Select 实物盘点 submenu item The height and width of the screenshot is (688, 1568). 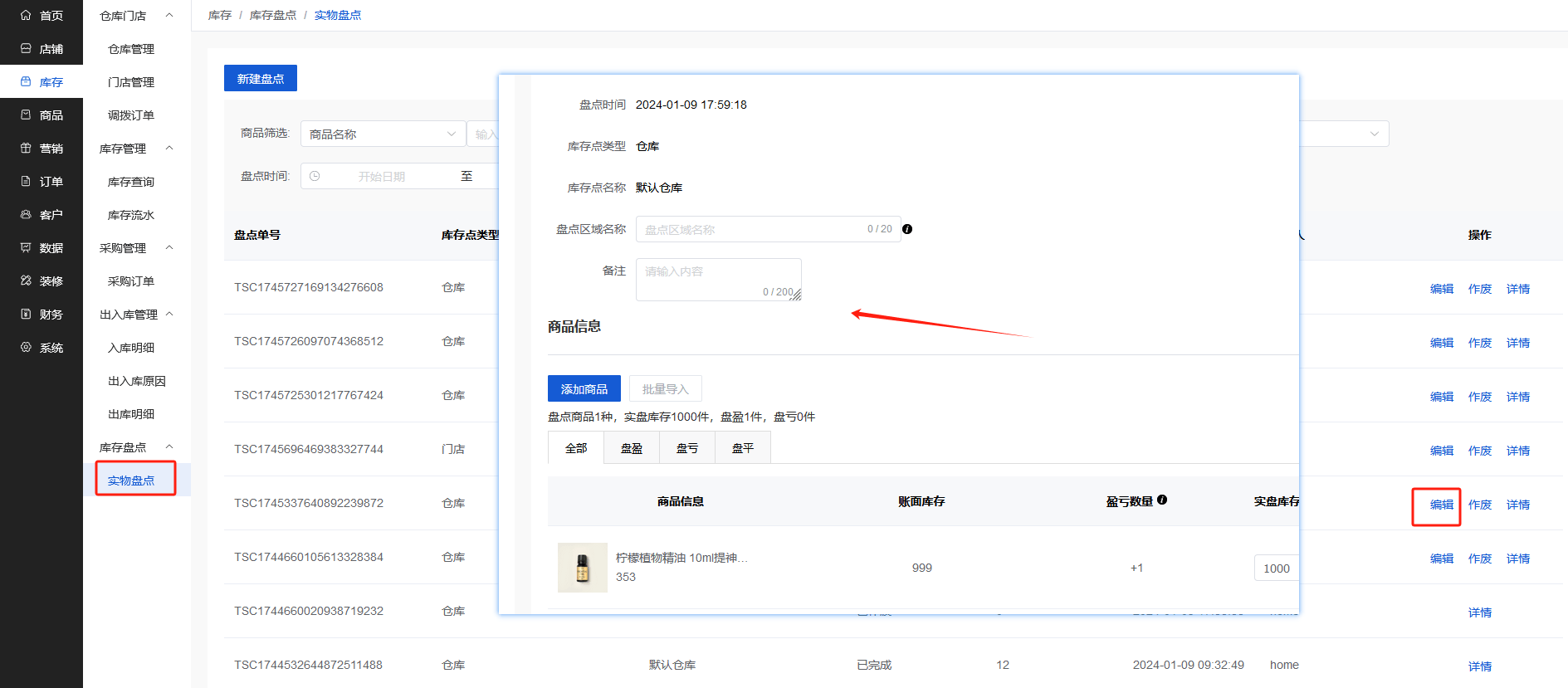(131, 481)
